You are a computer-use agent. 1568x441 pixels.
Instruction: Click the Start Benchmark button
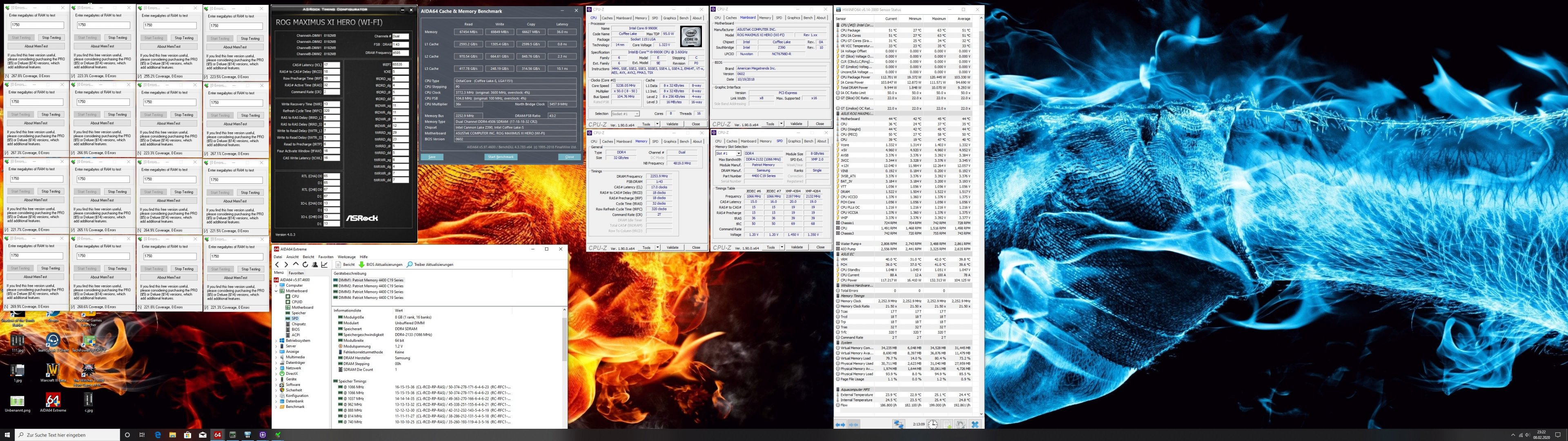500,156
